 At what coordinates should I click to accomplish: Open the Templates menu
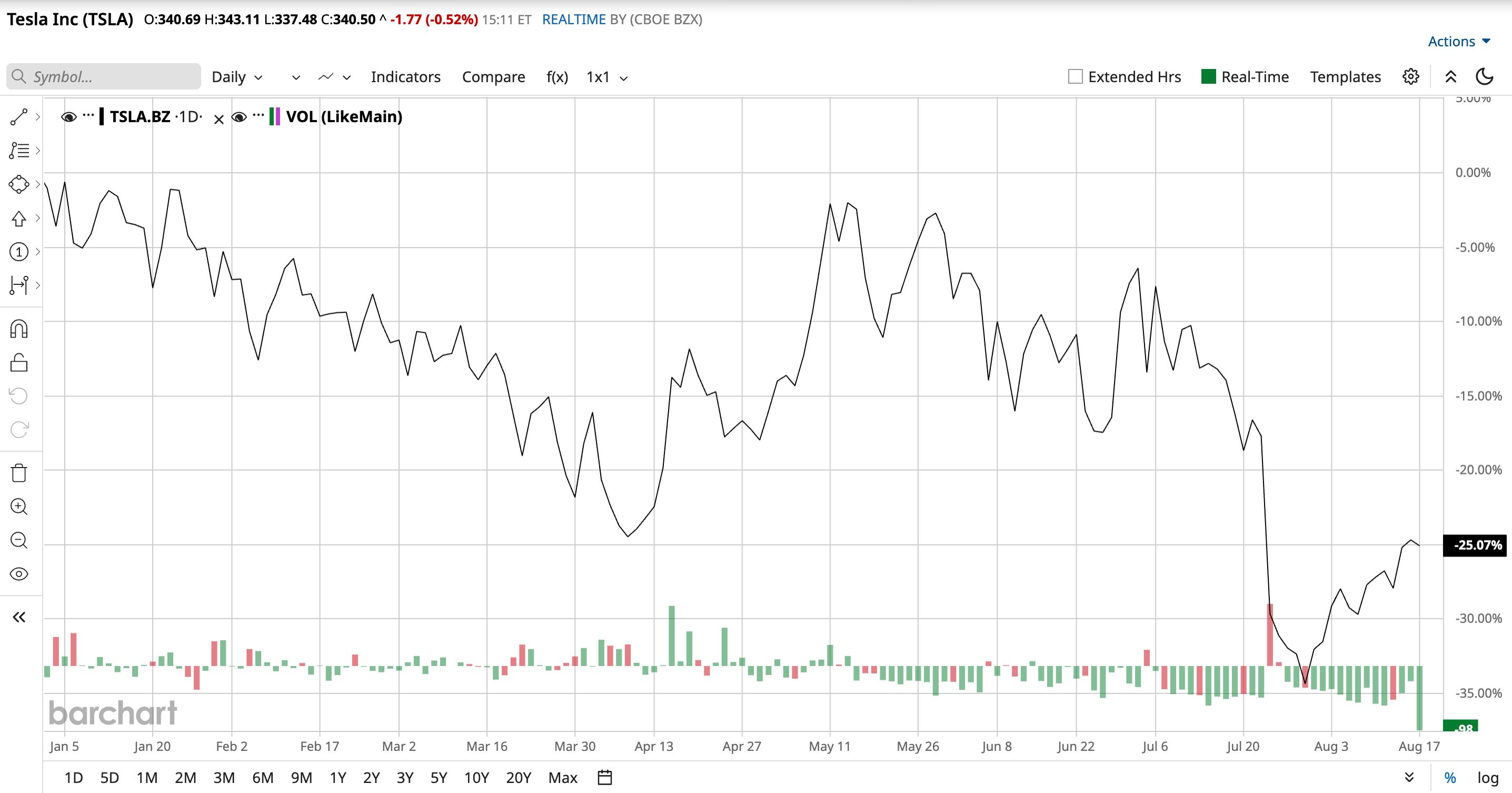point(1345,77)
